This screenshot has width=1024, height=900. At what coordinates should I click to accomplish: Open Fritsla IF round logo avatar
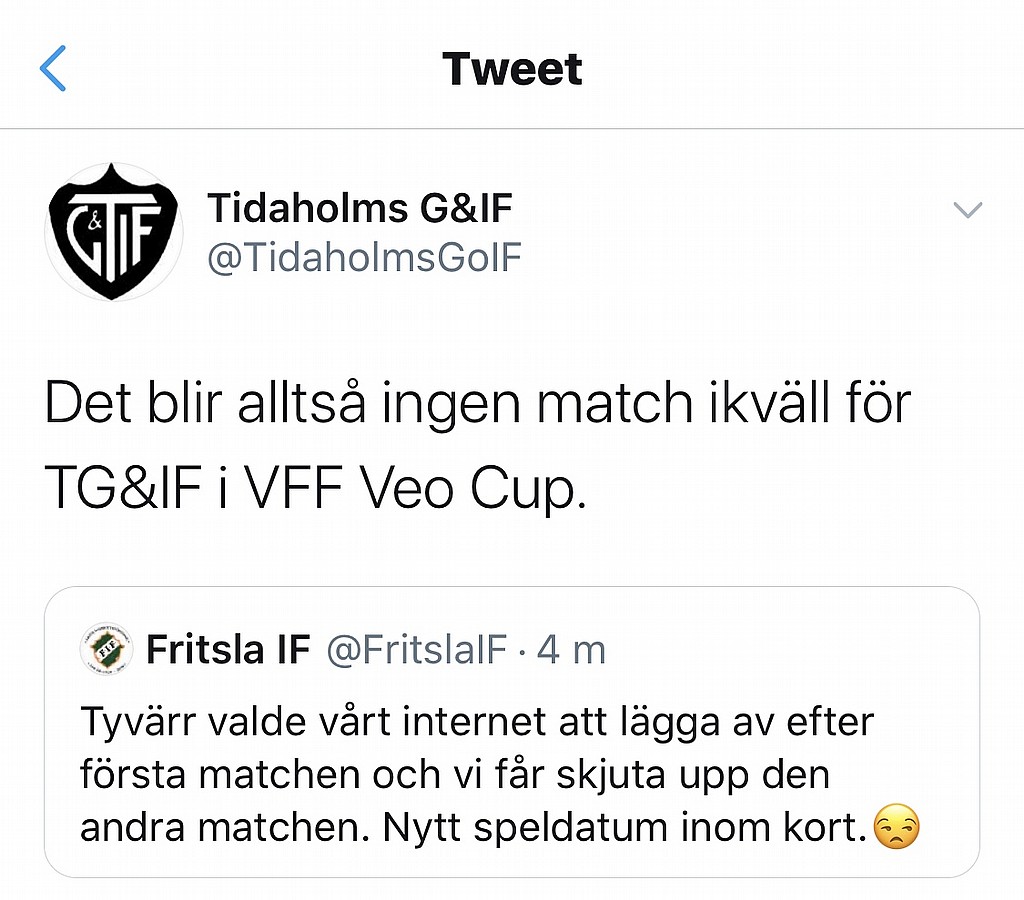[106, 649]
